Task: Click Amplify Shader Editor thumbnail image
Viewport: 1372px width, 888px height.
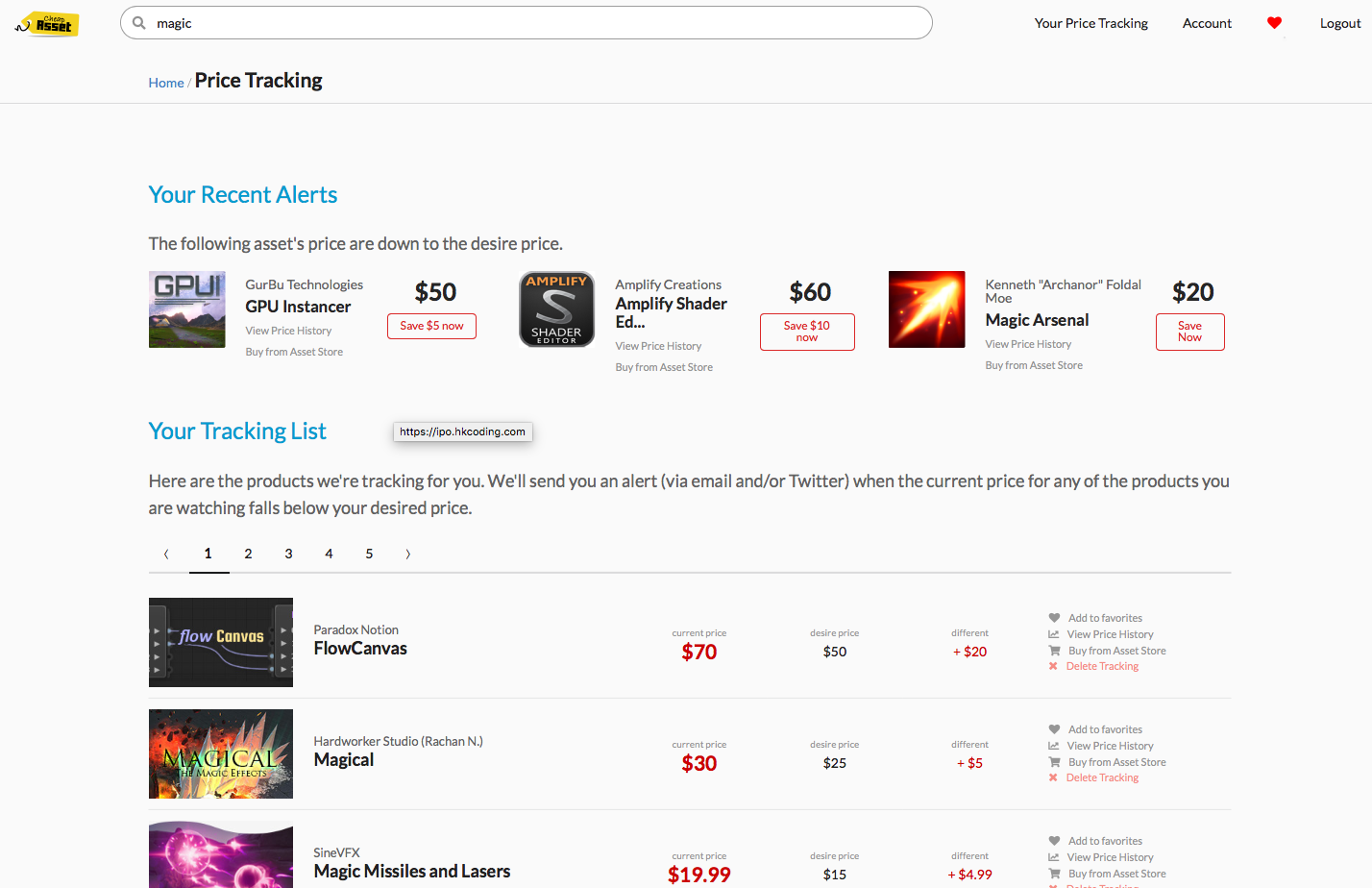Action: coord(557,309)
